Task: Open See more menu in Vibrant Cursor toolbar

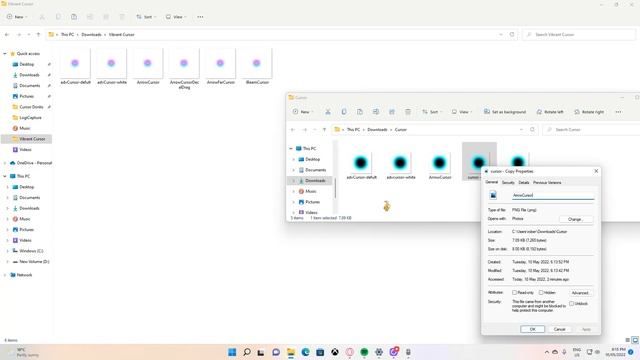Action: click(x=200, y=17)
